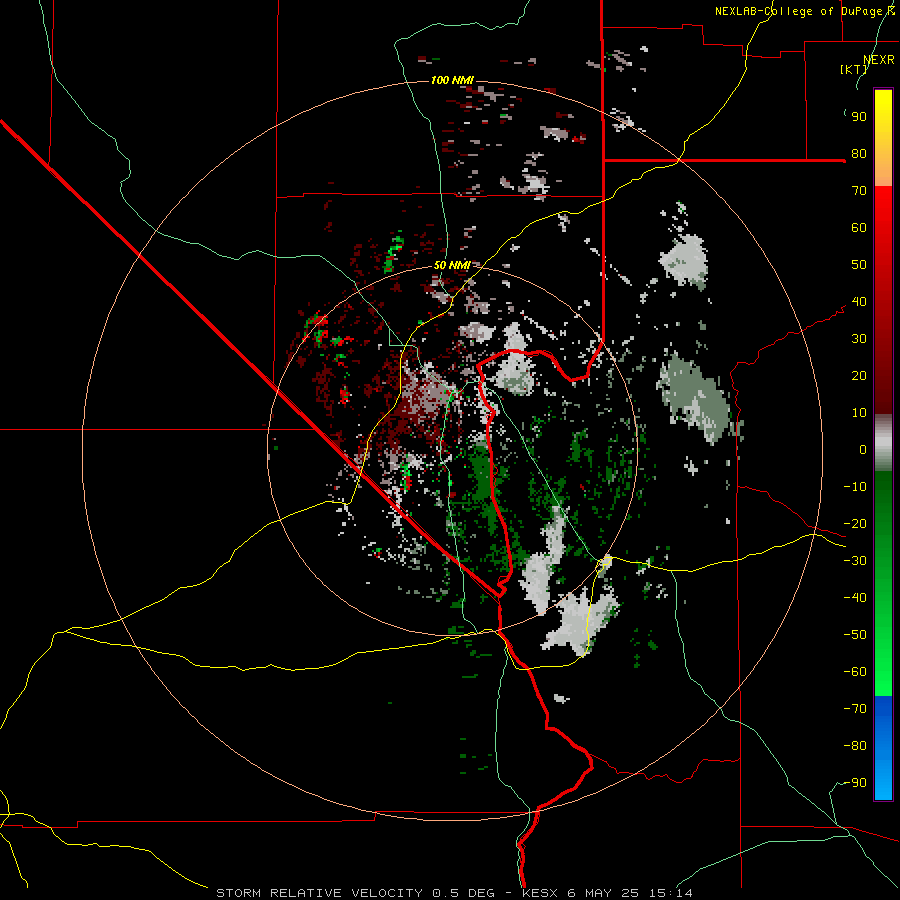Click the 60 label on the velocity scale
The width and height of the screenshot is (900, 900).
[859, 228]
